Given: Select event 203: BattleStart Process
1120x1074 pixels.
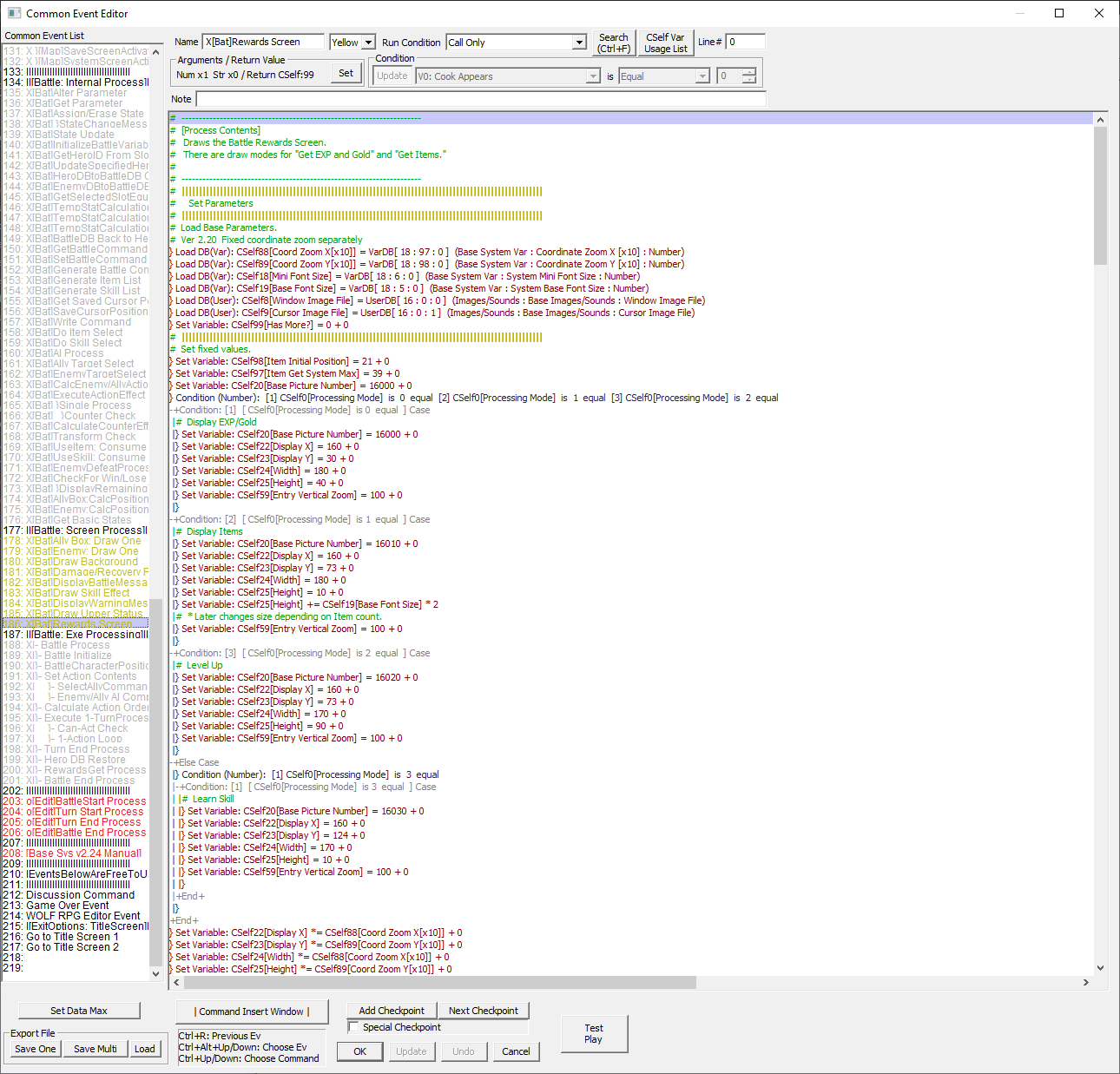Looking at the screenshot, I should (76, 801).
